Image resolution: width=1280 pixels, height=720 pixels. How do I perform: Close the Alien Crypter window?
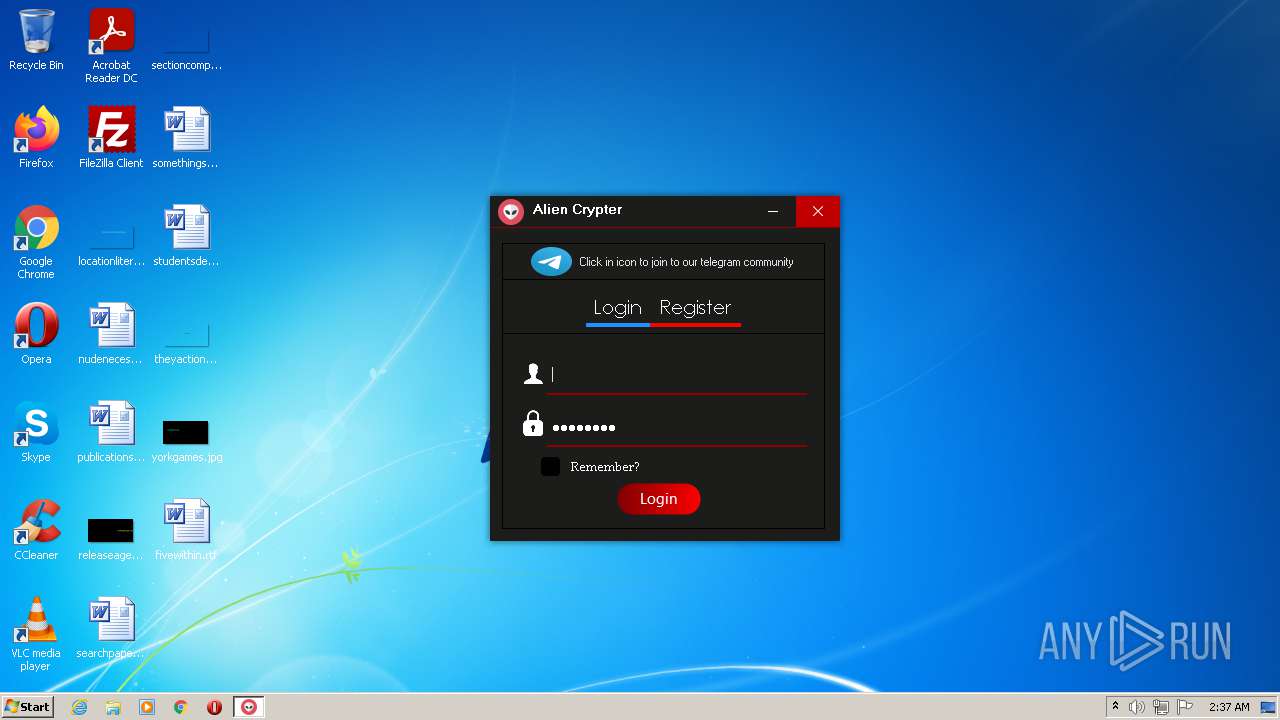click(x=818, y=211)
